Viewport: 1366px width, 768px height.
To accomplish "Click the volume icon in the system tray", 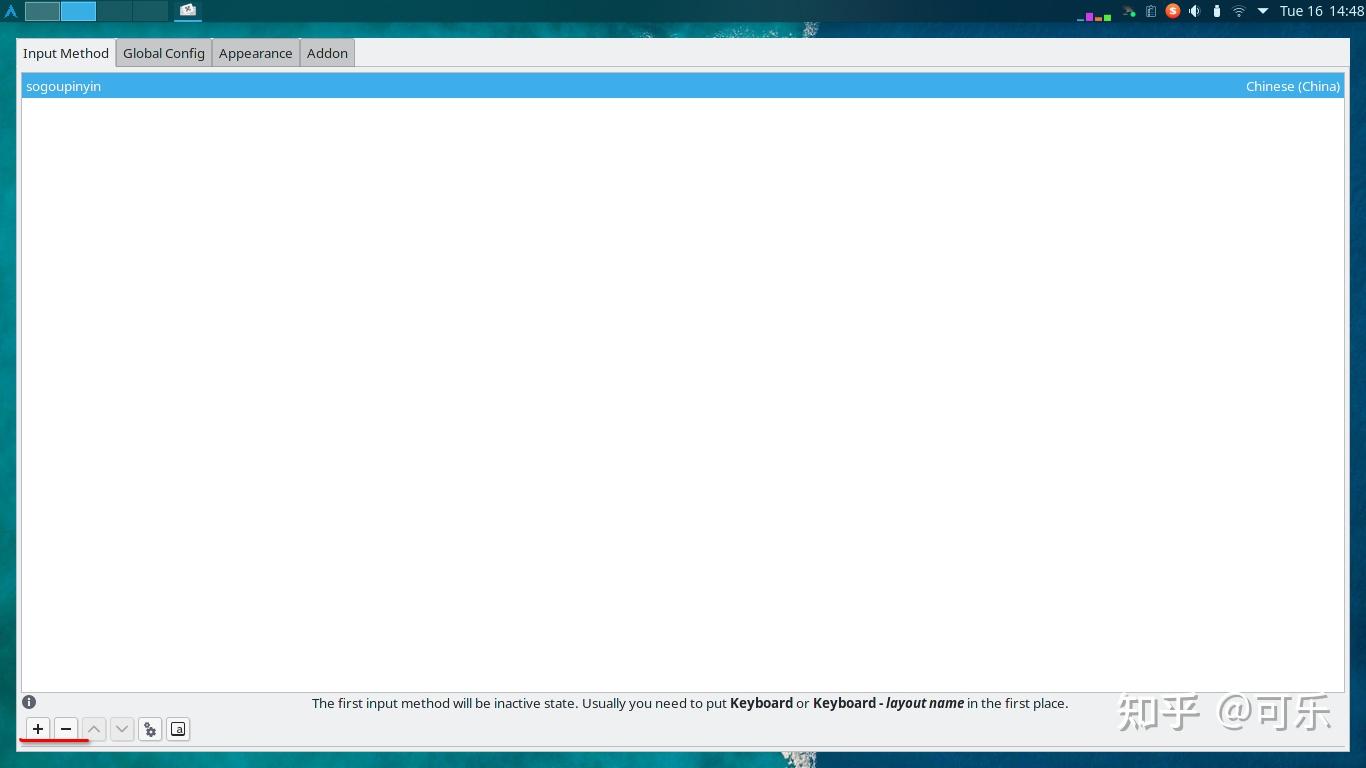I will coord(1195,11).
